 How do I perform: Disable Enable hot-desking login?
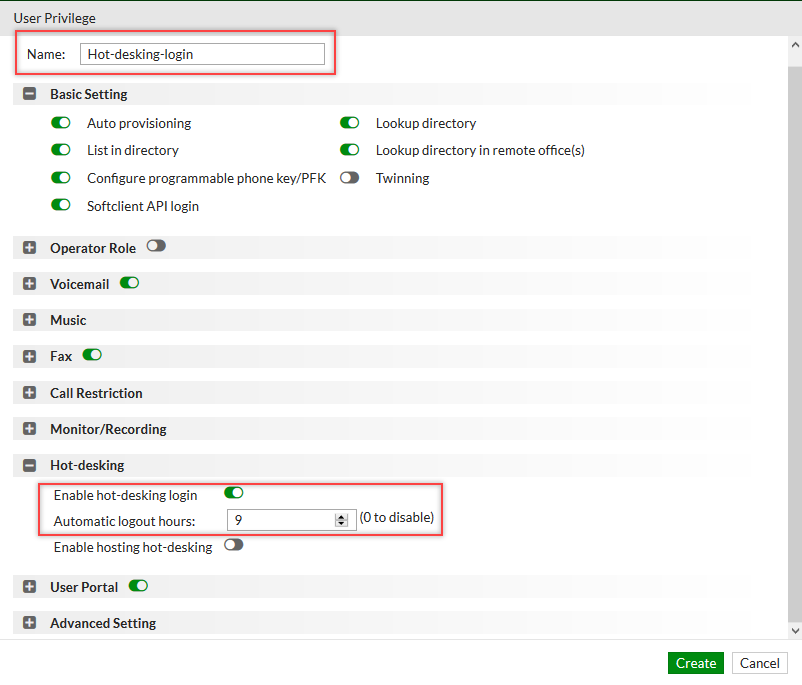[233, 493]
